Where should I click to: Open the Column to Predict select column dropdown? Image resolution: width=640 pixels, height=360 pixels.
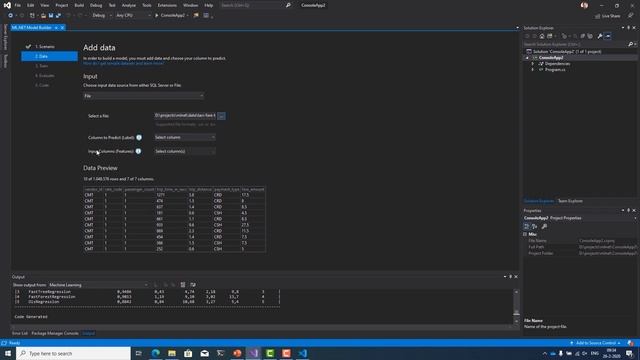(x=184, y=138)
